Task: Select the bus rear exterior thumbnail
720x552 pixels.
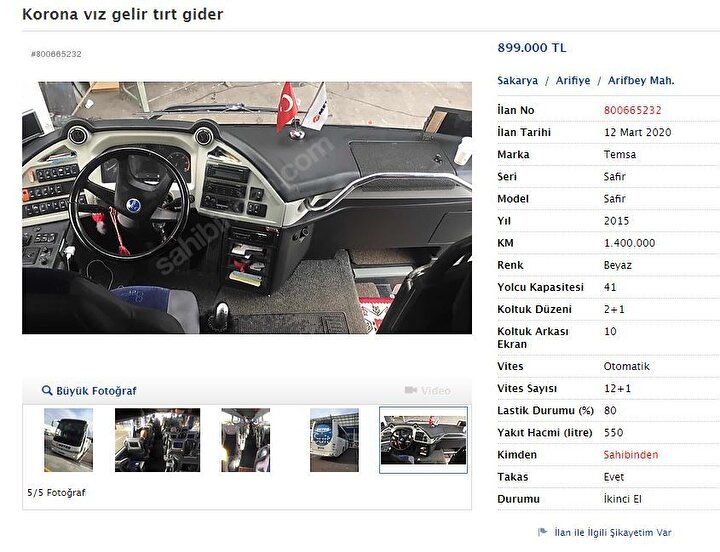Action: pyautogui.click(x=334, y=440)
